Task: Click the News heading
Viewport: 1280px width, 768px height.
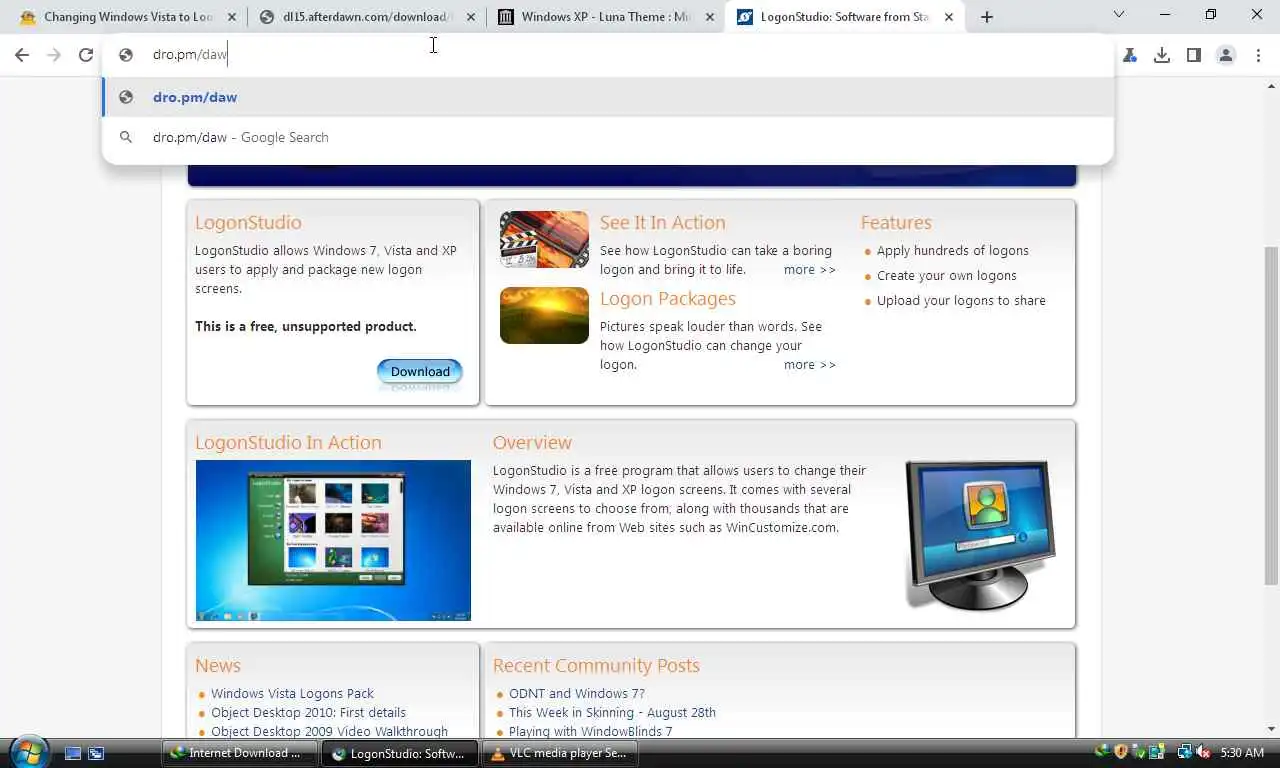Action: [218, 666]
